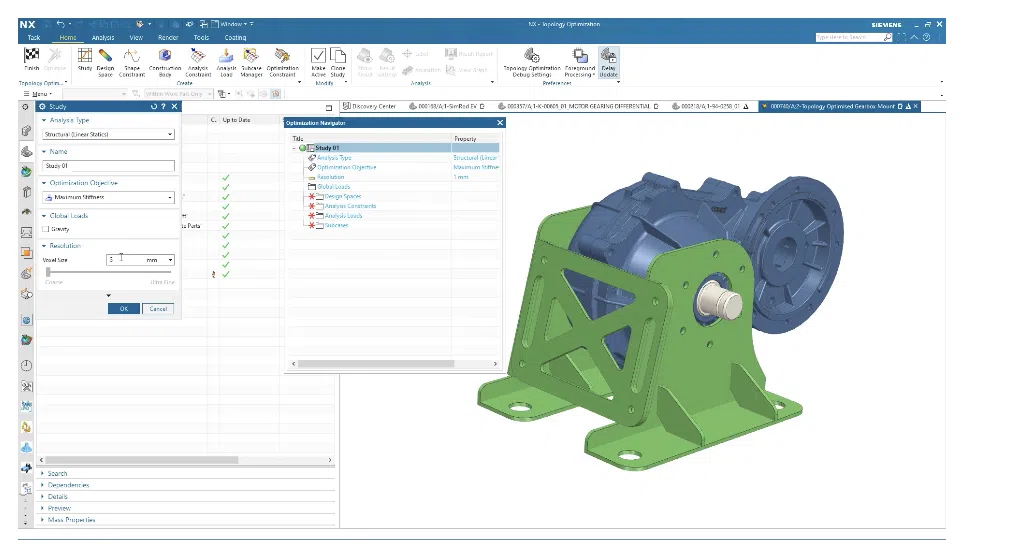Collapse the Global Loads section
1020x560 pixels.
(44, 215)
